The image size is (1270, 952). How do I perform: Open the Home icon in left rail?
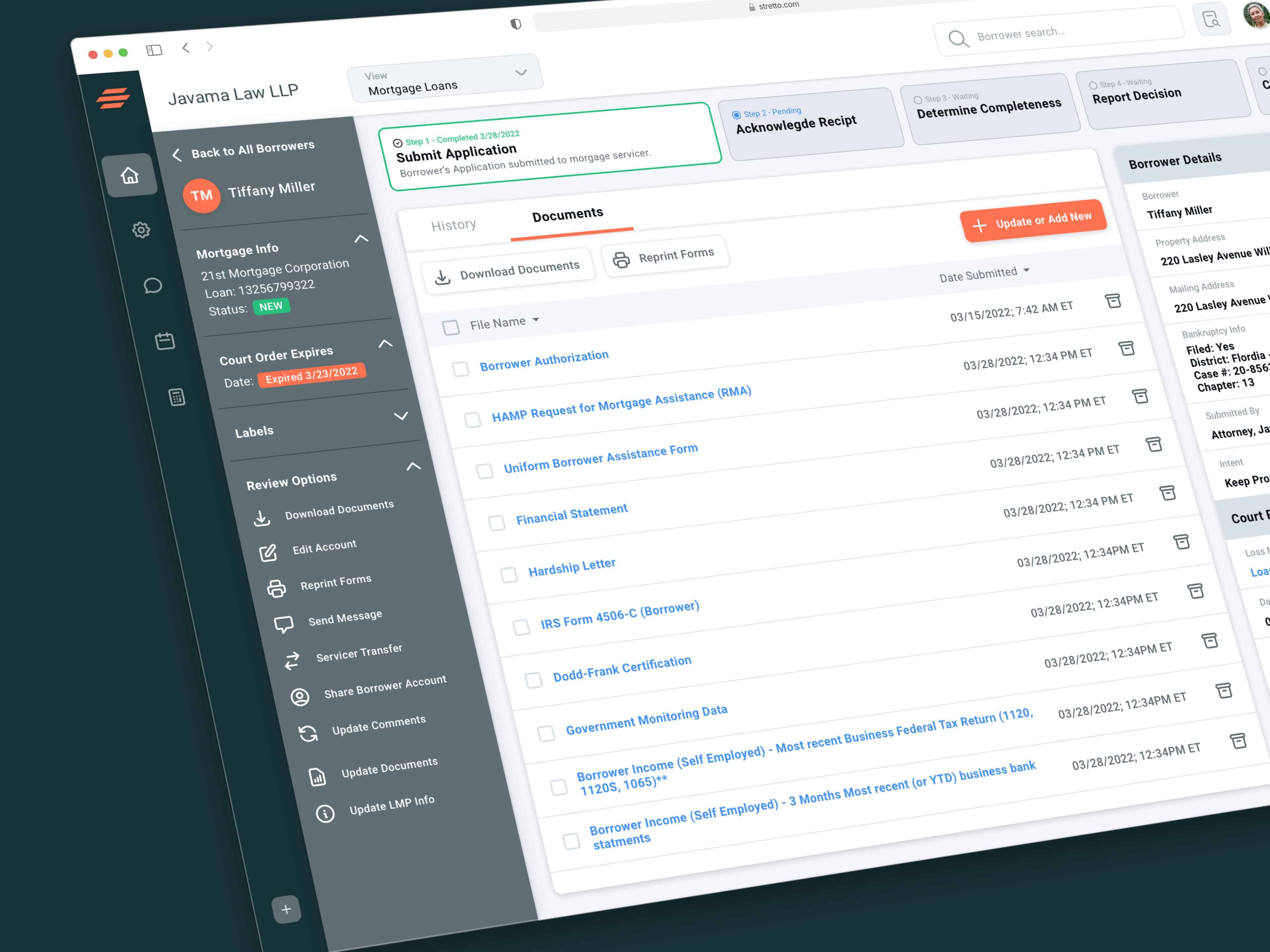(x=130, y=176)
